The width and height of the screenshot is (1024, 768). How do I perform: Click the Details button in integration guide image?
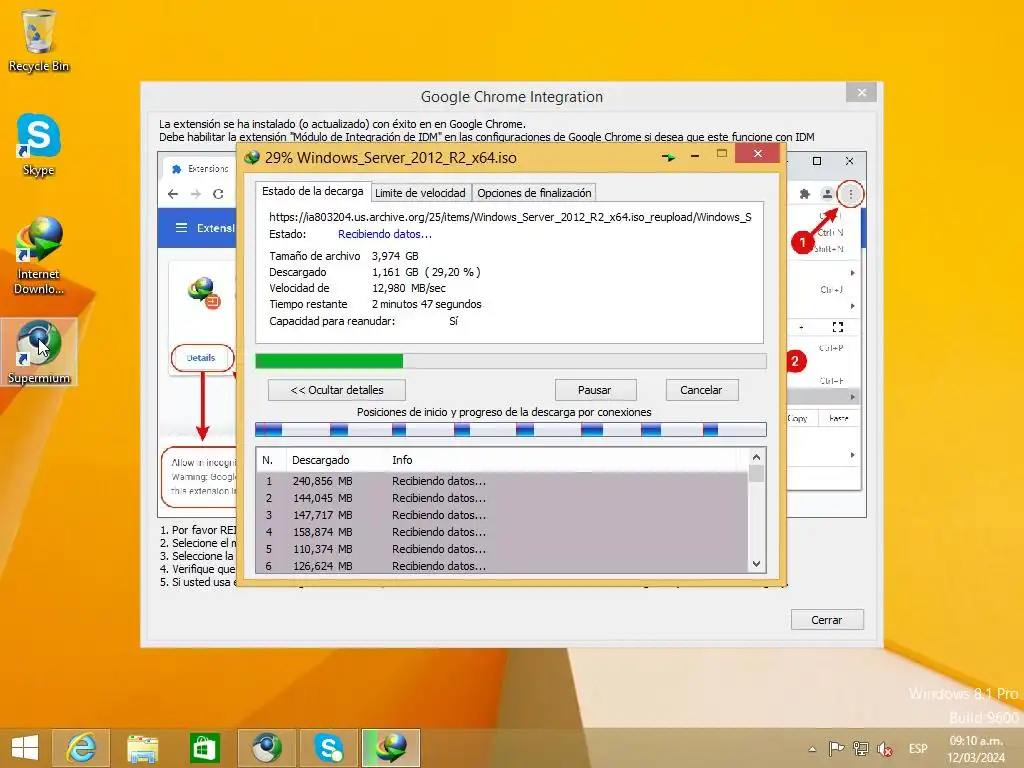201,358
